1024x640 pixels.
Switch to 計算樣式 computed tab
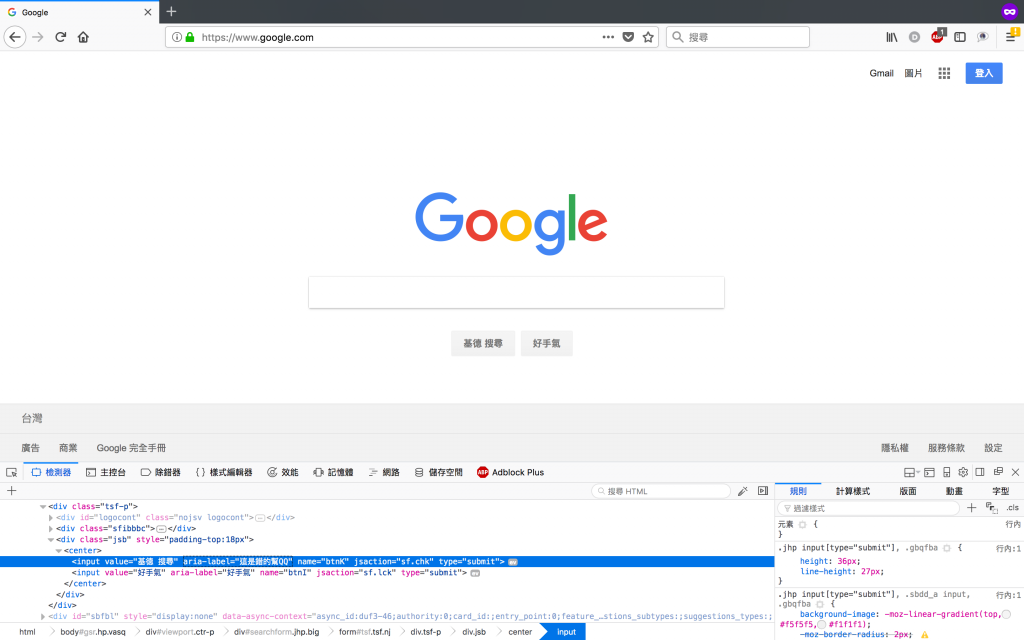point(853,491)
